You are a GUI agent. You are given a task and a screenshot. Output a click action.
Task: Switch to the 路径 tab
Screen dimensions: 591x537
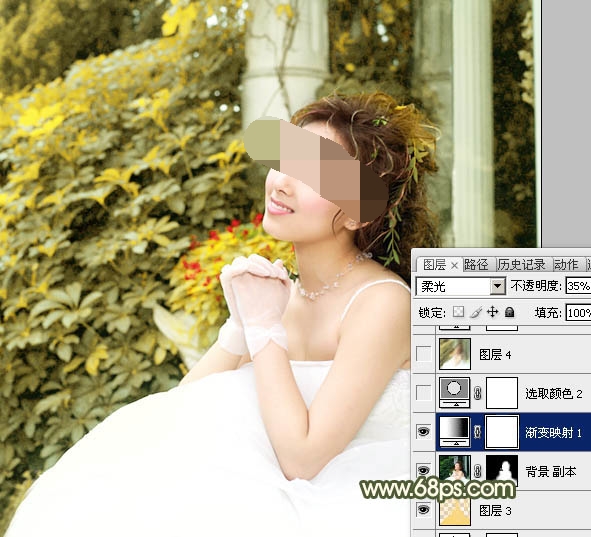point(476,265)
